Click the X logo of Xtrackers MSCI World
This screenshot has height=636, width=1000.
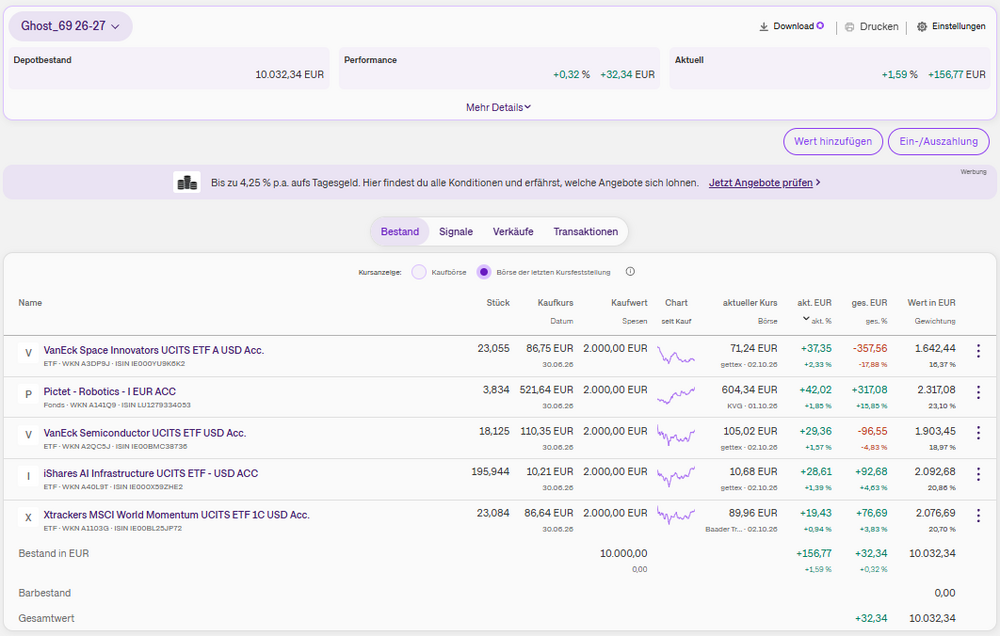(28, 517)
